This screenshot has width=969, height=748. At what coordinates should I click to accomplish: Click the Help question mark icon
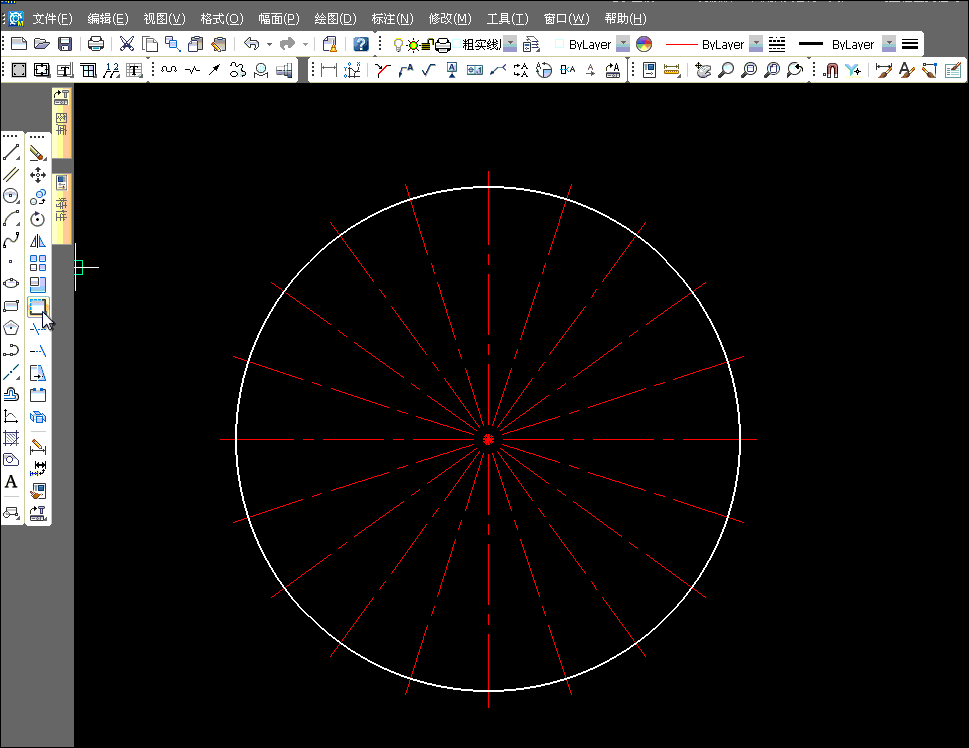pyautogui.click(x=361, y=44)
